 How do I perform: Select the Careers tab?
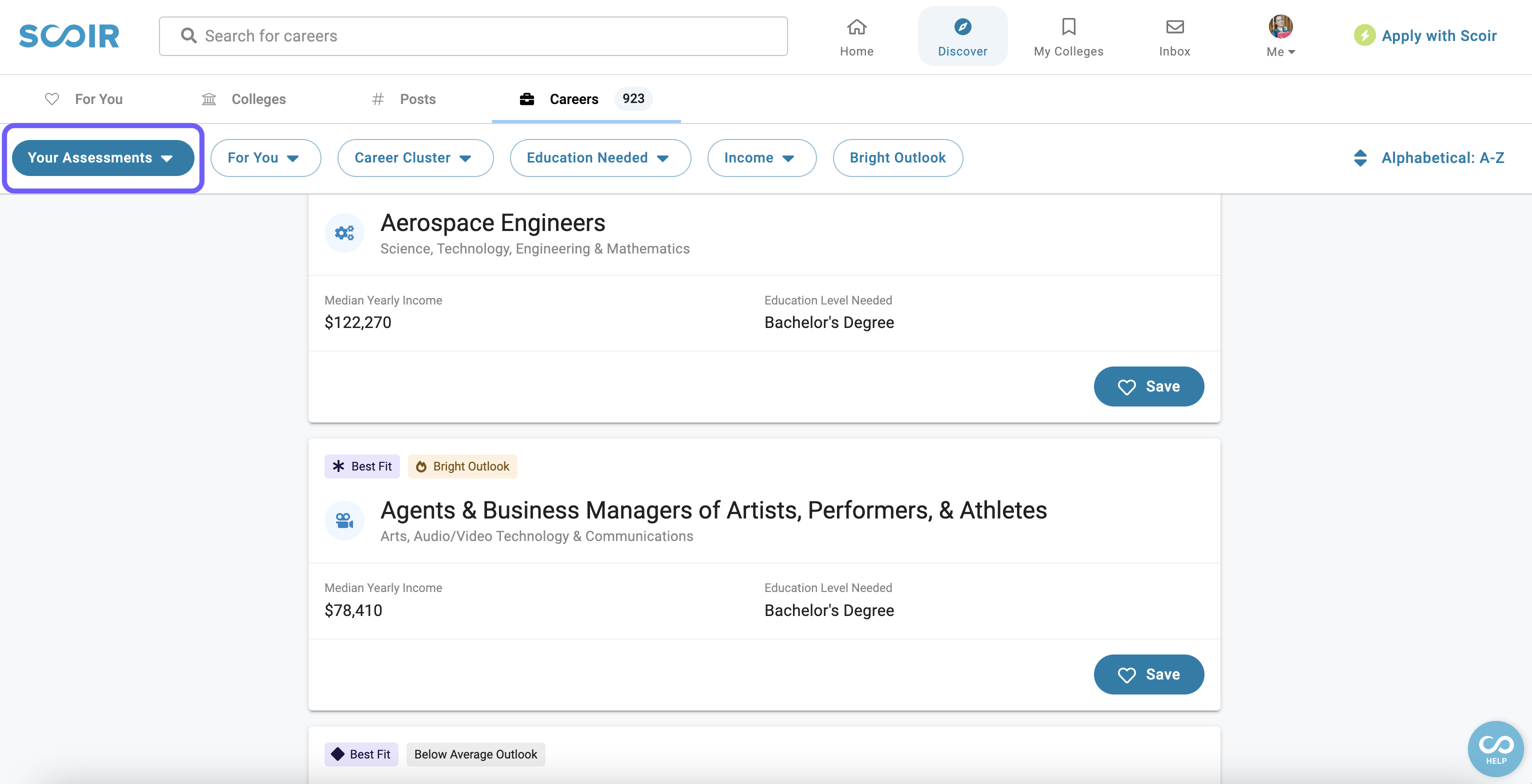(x=586, y=98)
